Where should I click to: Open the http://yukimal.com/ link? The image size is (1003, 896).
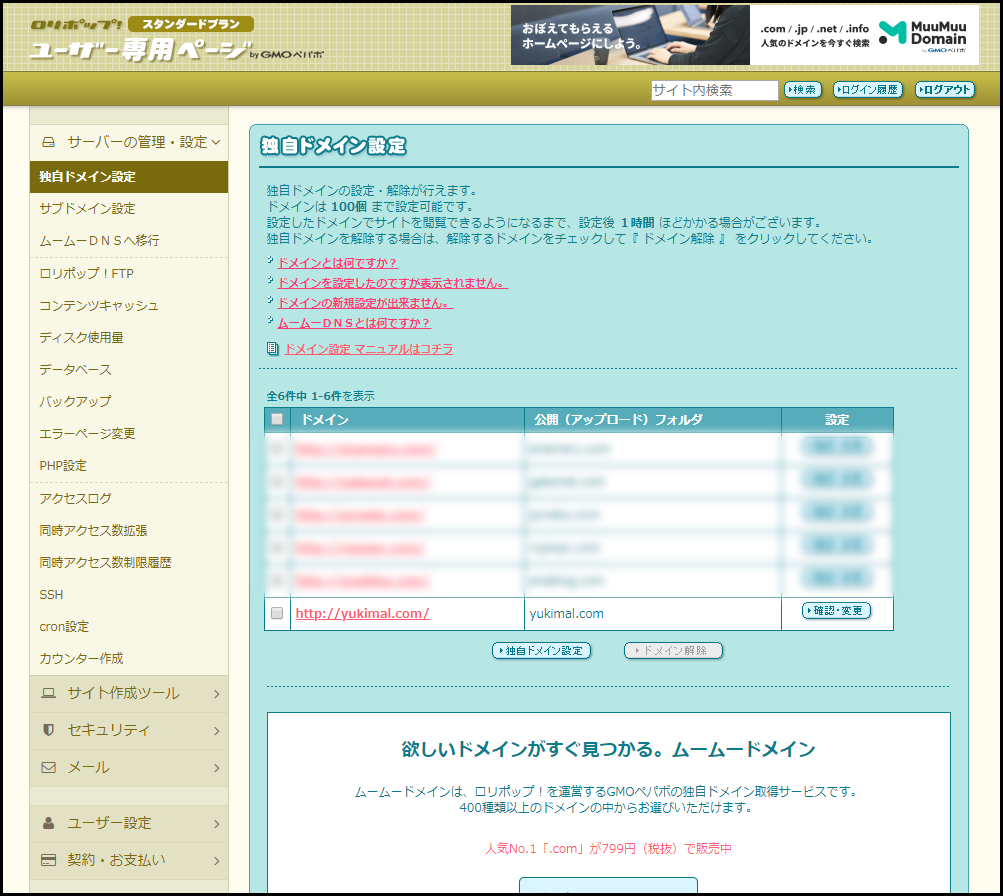(362, 613)
